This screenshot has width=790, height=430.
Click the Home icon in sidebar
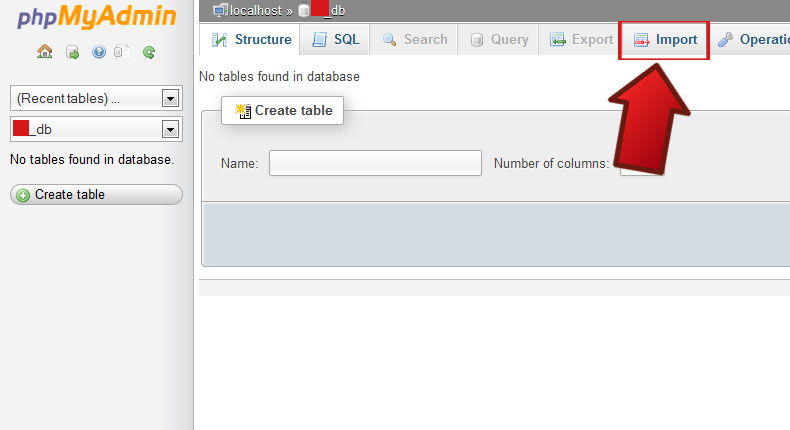coord(45,52)
